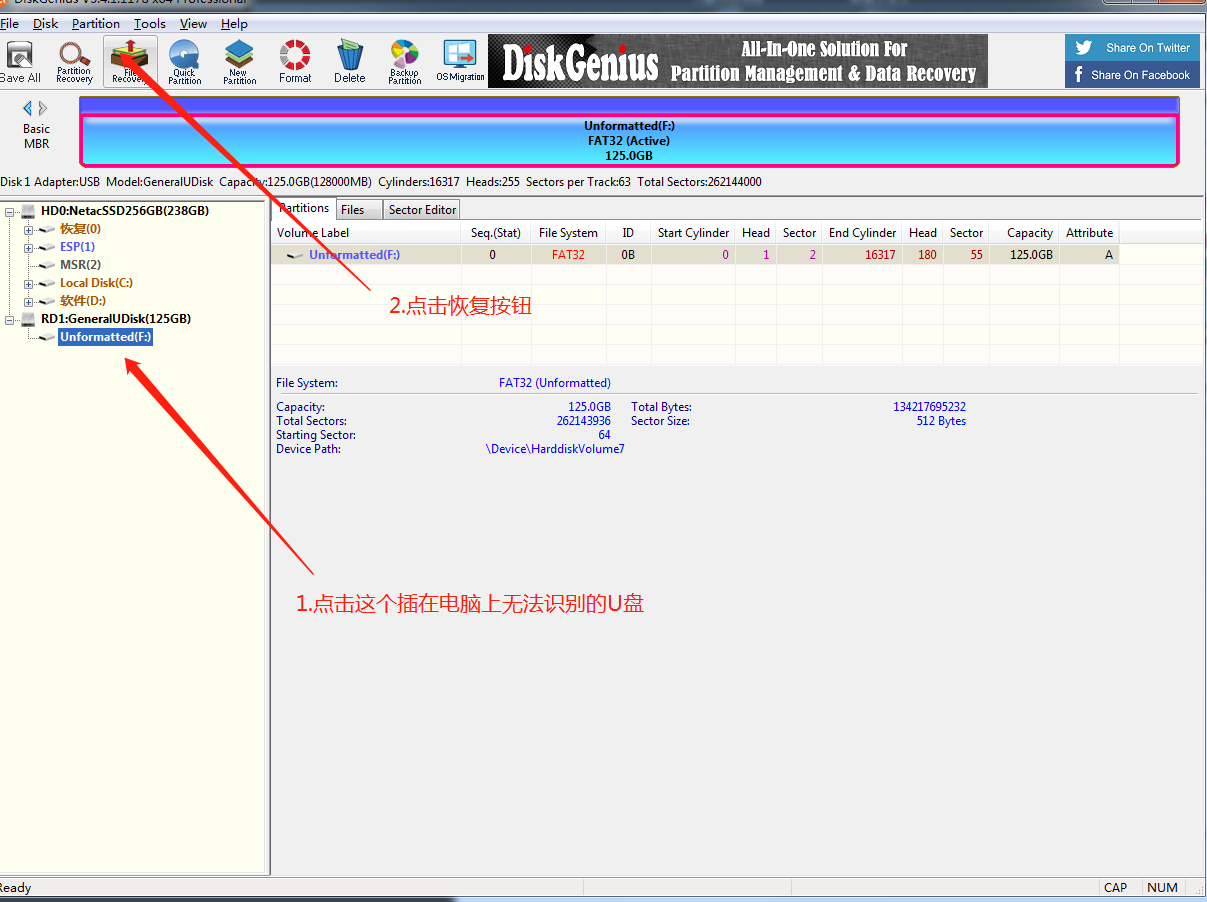The height and width of the screenshot is (902, 1207).
Task: Click the Share On Facebook button
Action: (x=1132, y=75)
